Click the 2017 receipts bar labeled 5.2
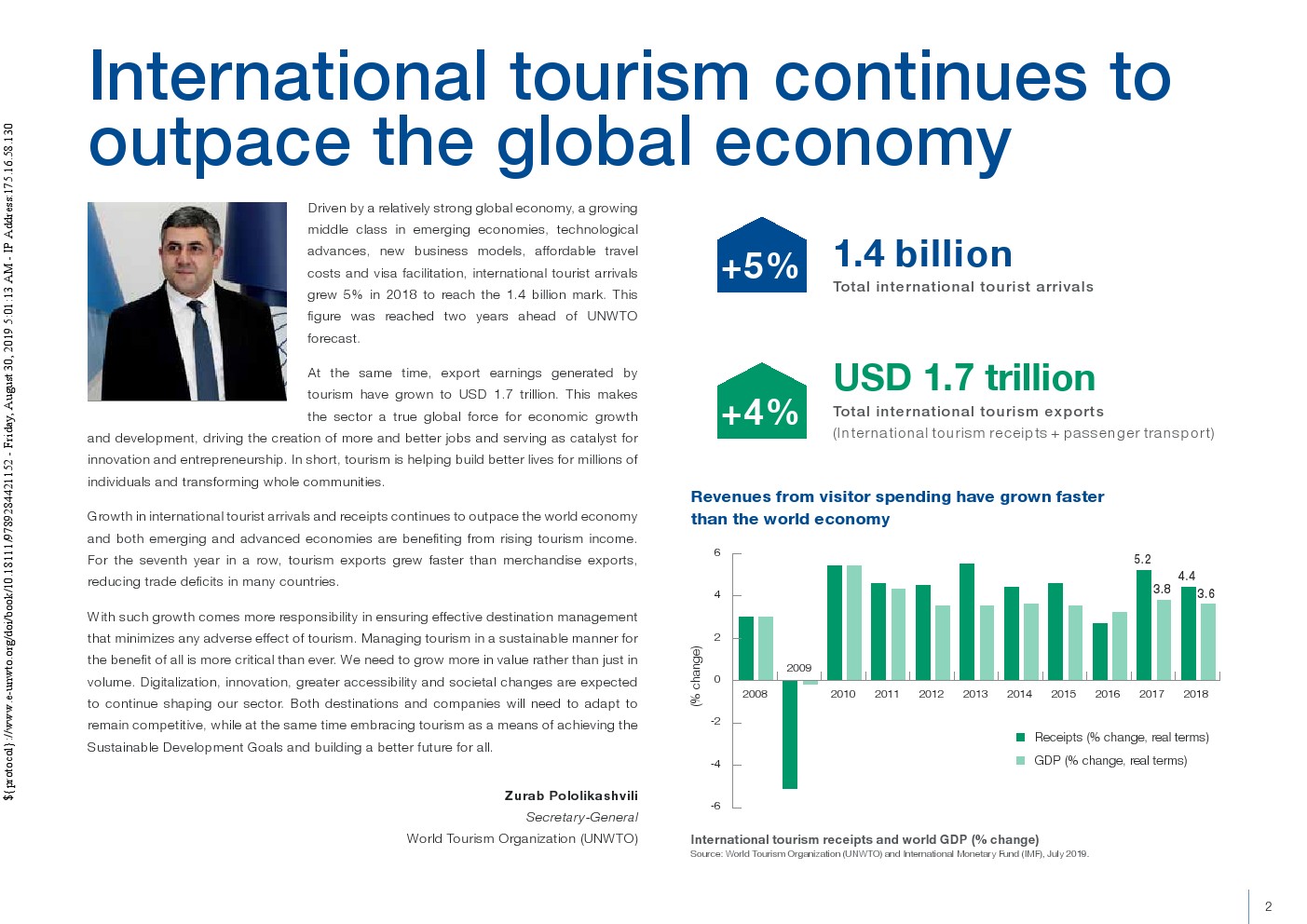The image size is (1307, 924). pyautogui.click(x=1143, y=625)
